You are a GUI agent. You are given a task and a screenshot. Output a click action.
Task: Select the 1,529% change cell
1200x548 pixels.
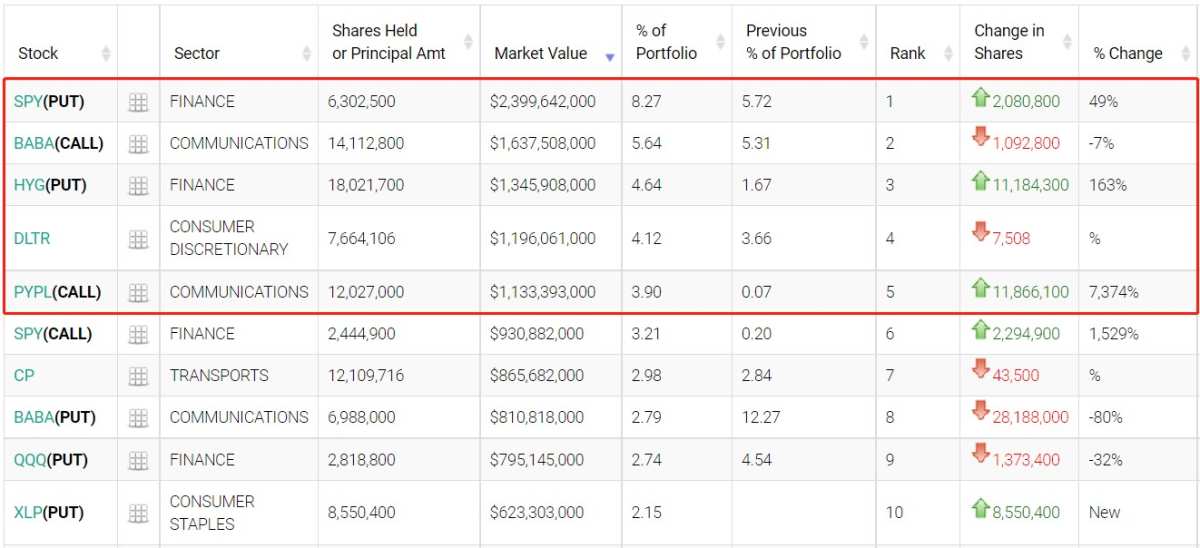[1114, 334]
